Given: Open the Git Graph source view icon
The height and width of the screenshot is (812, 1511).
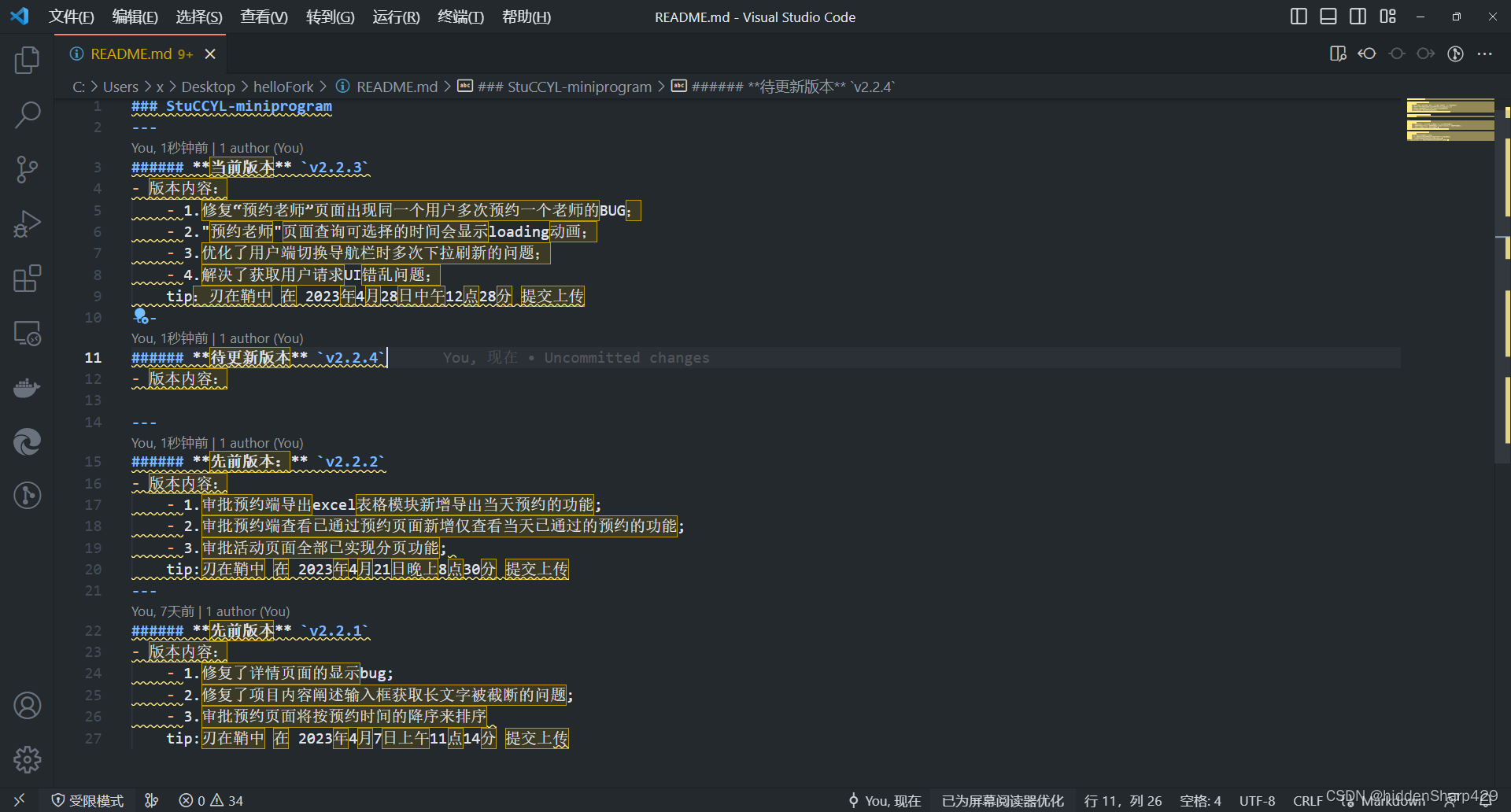Looking at the screenshot, I should (27, 496).
